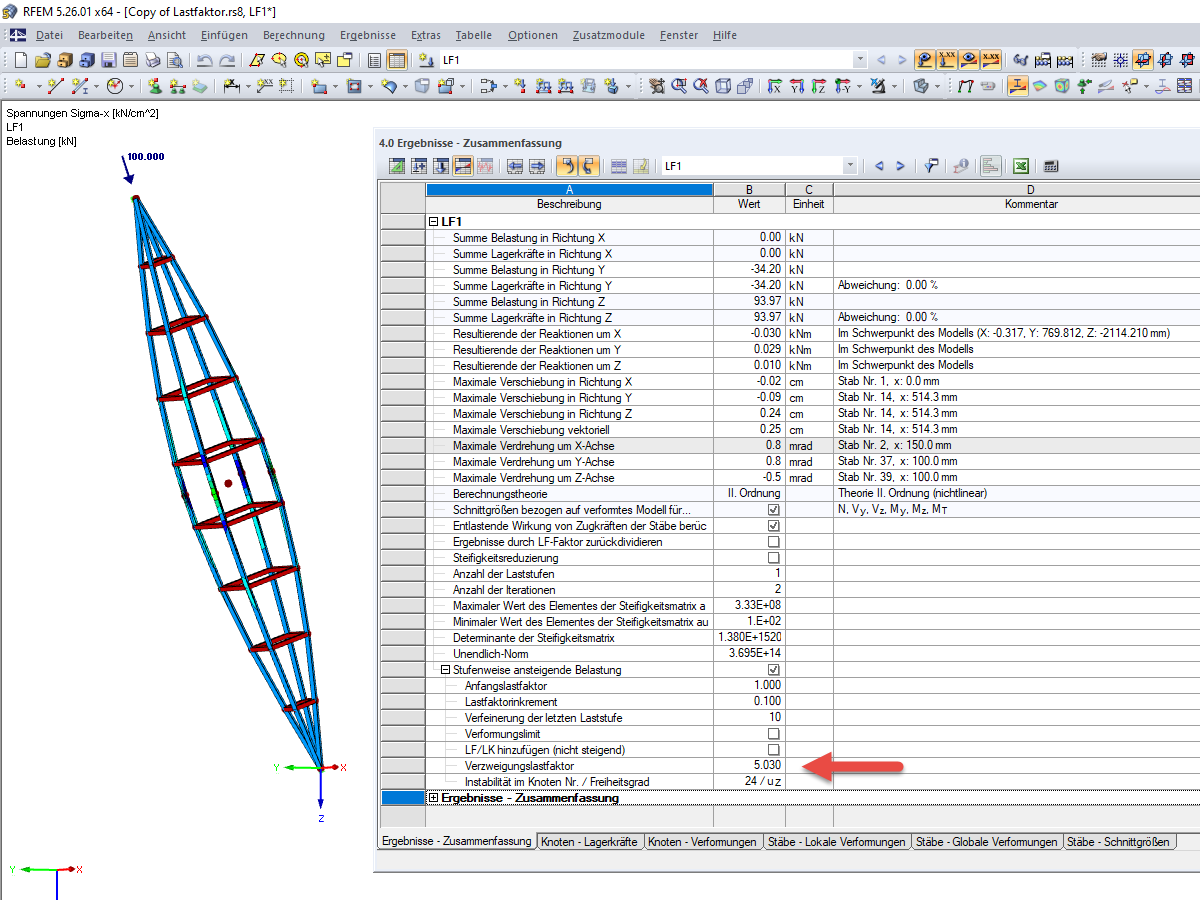Go to next load case in results panel
1200x900 pixels.
click(900, 166)
